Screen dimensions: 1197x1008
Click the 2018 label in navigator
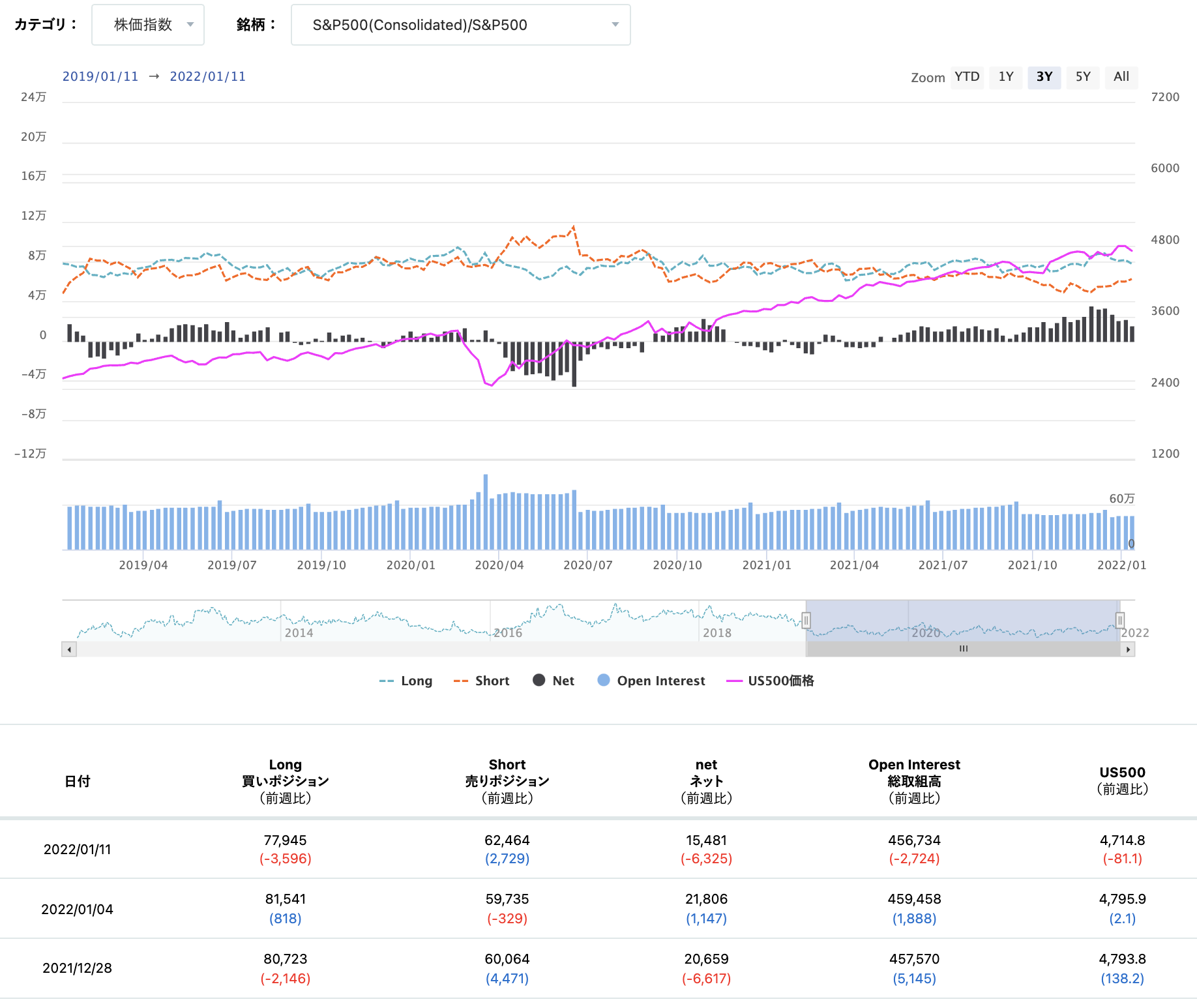(717, 632)
